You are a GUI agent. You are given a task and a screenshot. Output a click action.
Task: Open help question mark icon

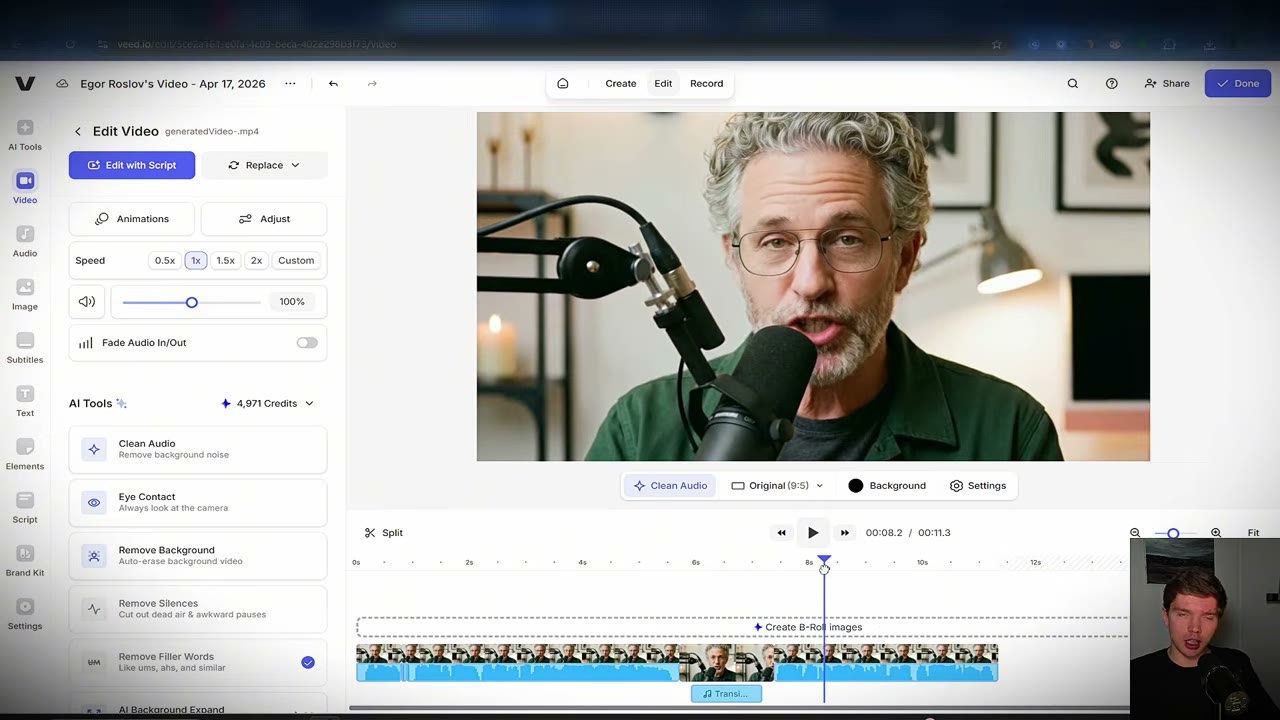(x=1112, y=84)
